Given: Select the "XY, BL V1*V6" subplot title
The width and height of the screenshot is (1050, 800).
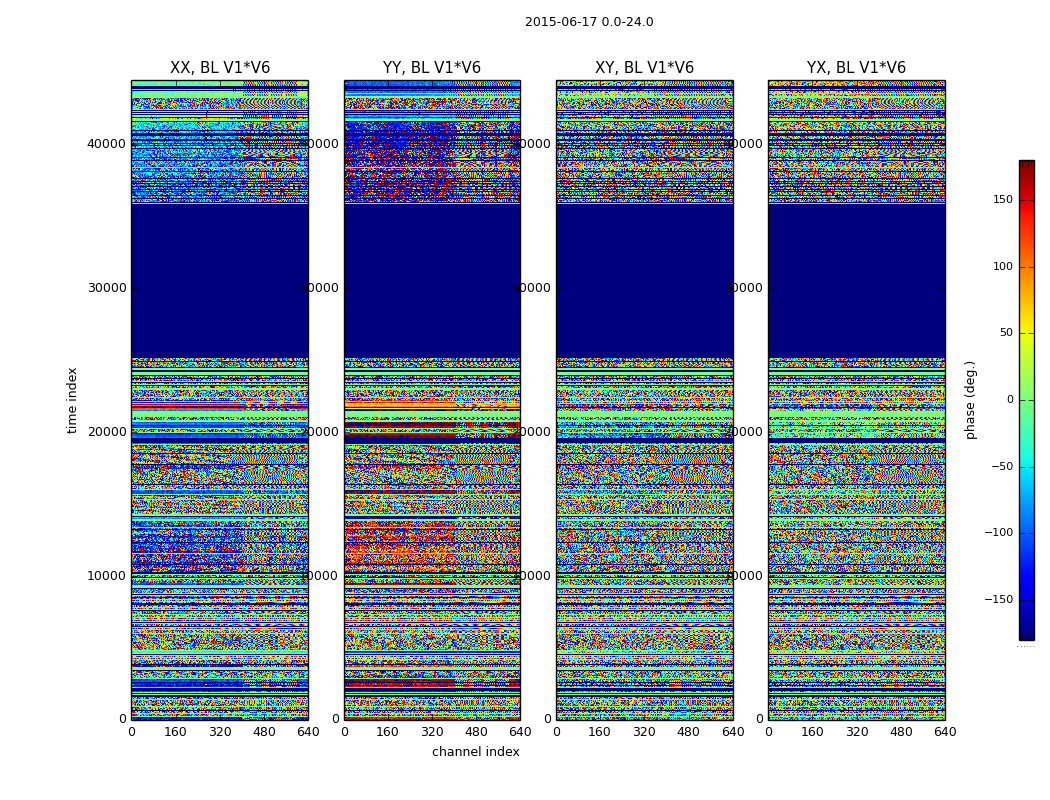Looking at the screenshot, I should click(x=644, y=68).
